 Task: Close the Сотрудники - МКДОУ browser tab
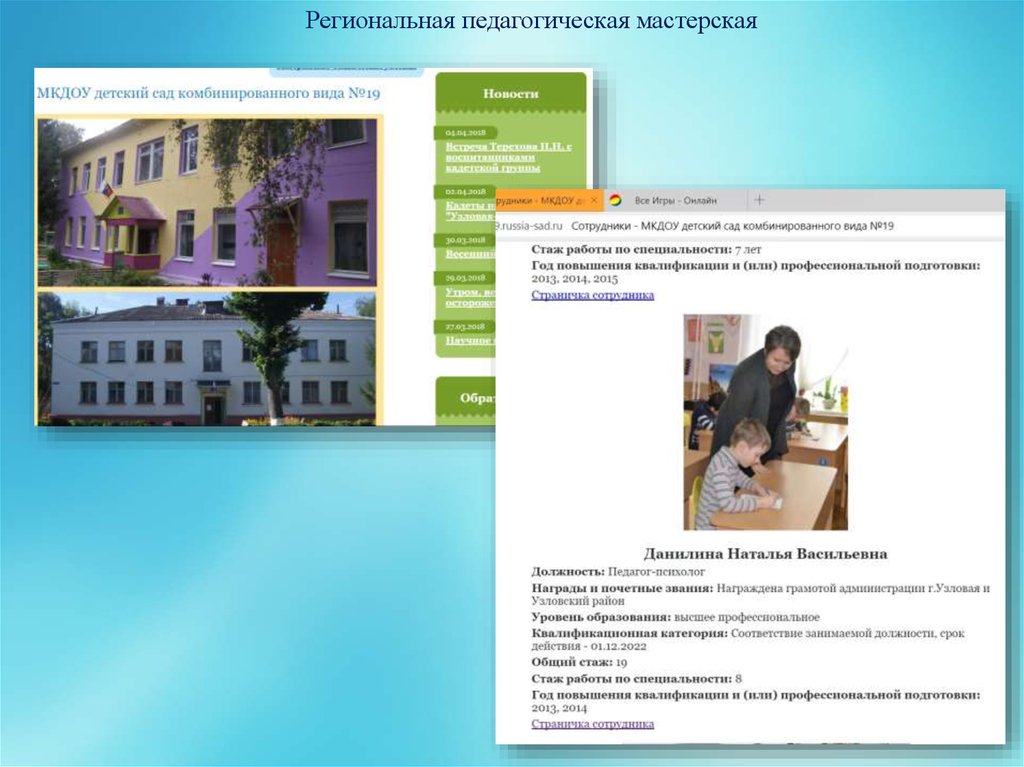pyautogui.click(x=594, y=201)
